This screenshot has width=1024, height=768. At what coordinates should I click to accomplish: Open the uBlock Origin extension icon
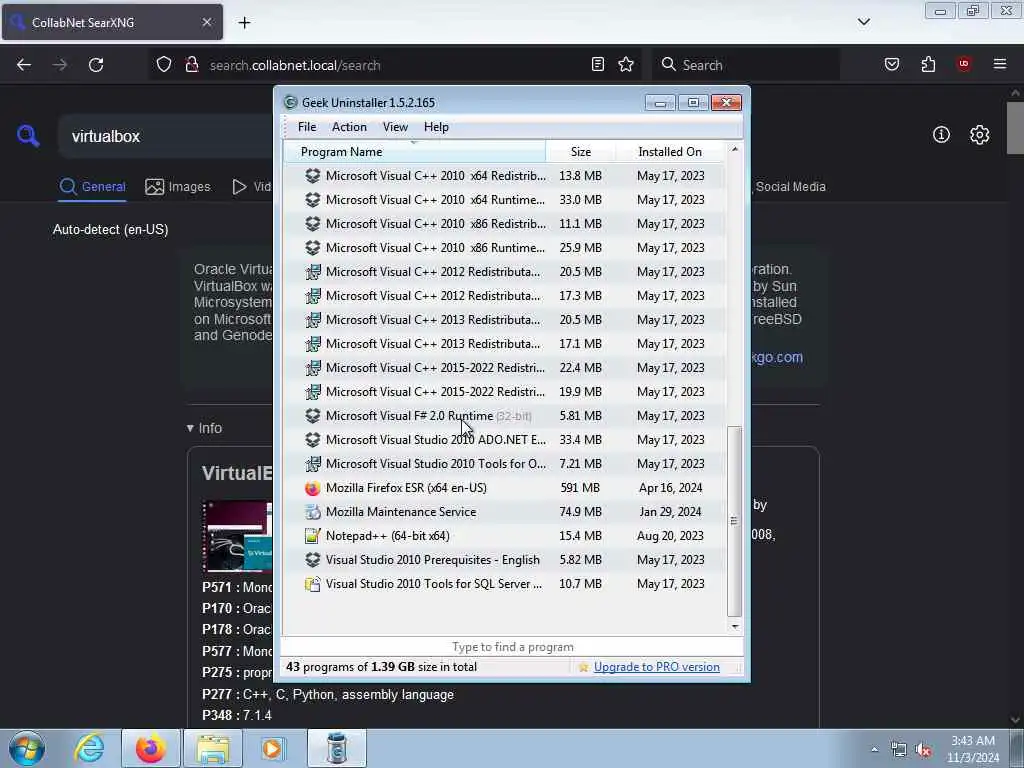(x=964, y=64)
